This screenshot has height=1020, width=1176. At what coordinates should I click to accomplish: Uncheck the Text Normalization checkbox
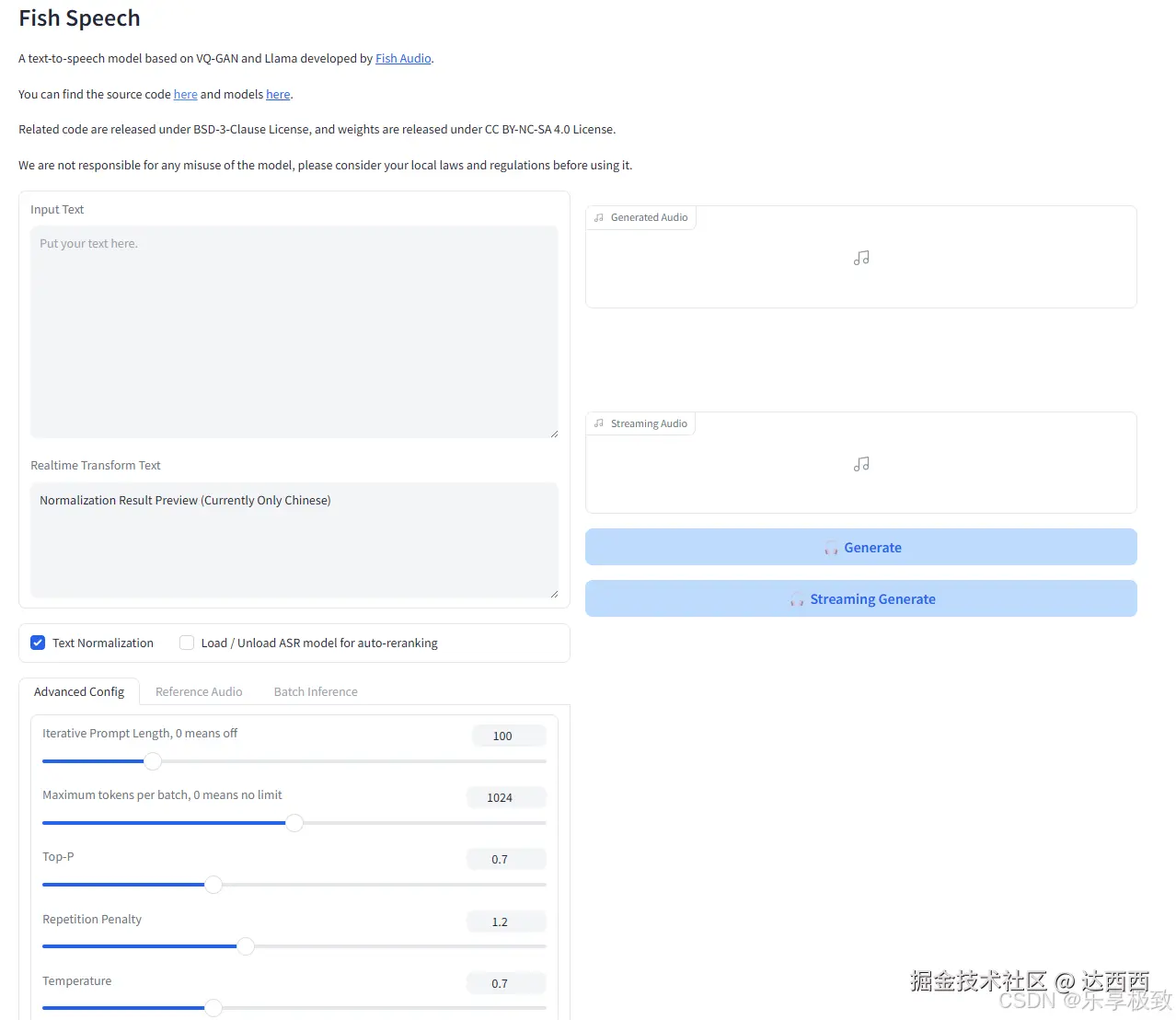[38, 643]
